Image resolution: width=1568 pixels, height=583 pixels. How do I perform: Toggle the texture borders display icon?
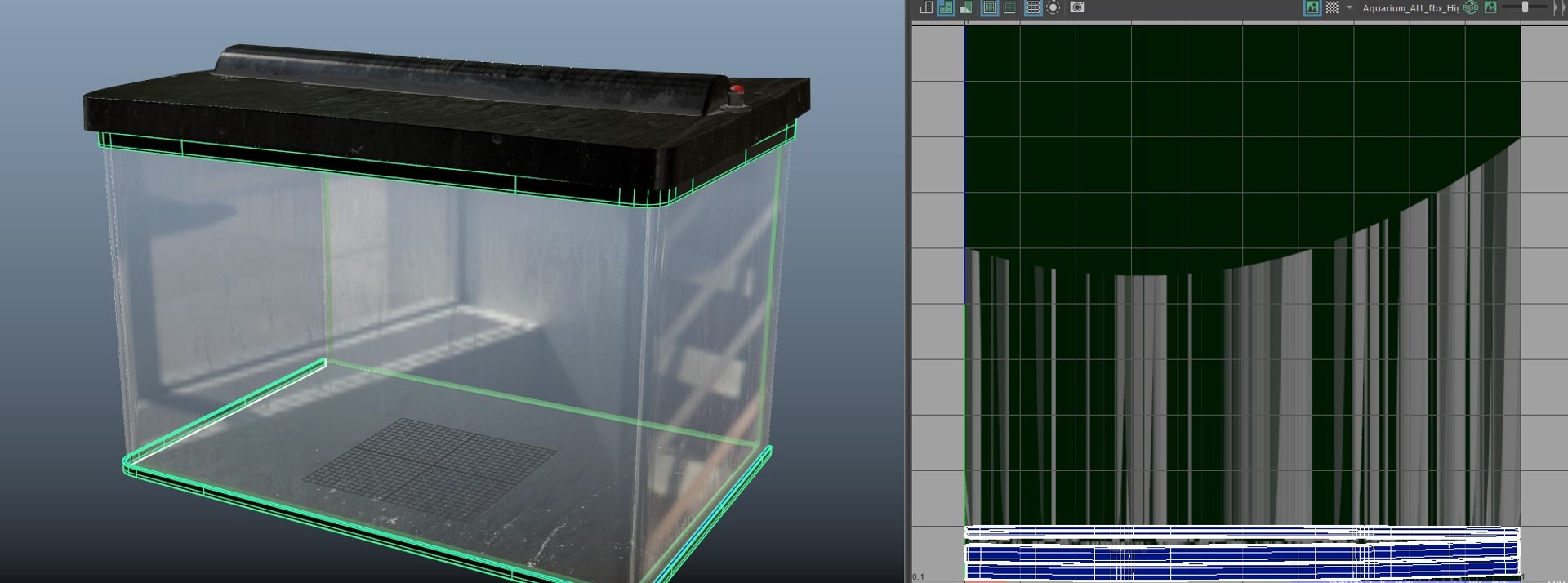[990, 7]
